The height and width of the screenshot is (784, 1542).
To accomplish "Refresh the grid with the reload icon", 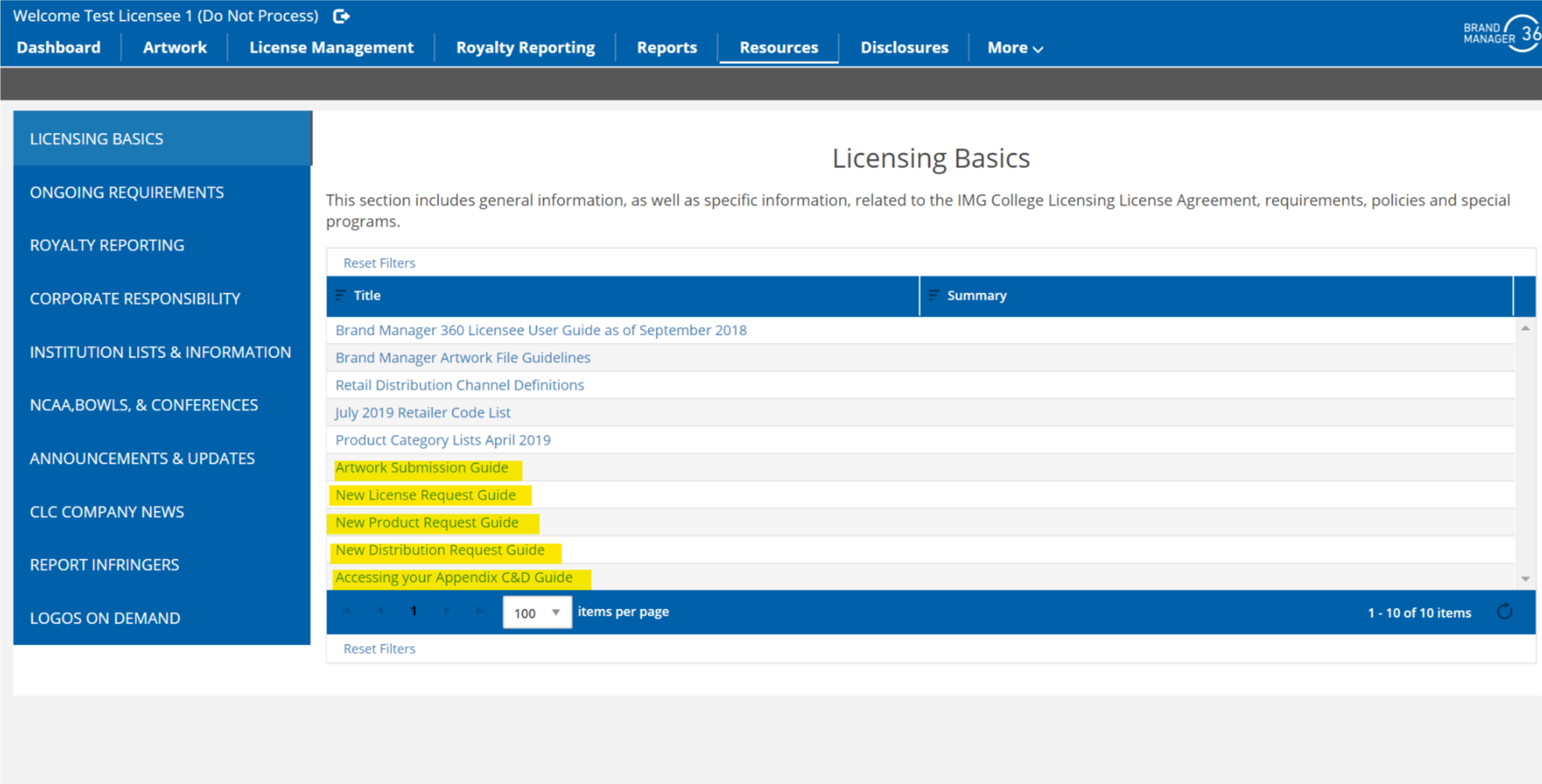I will (x=1504, y=612).
